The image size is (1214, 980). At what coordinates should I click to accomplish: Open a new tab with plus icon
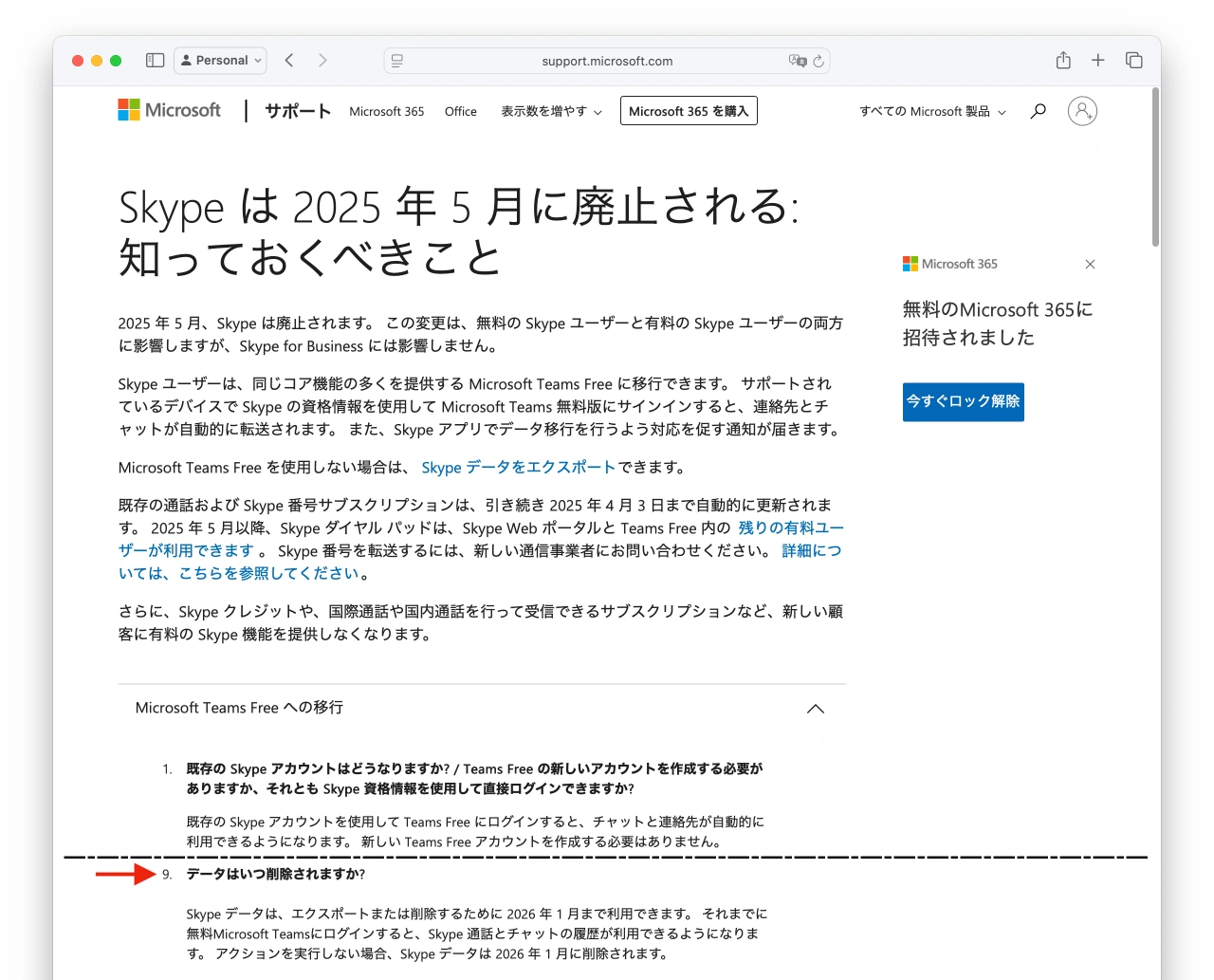click(x=1097, y=61)
